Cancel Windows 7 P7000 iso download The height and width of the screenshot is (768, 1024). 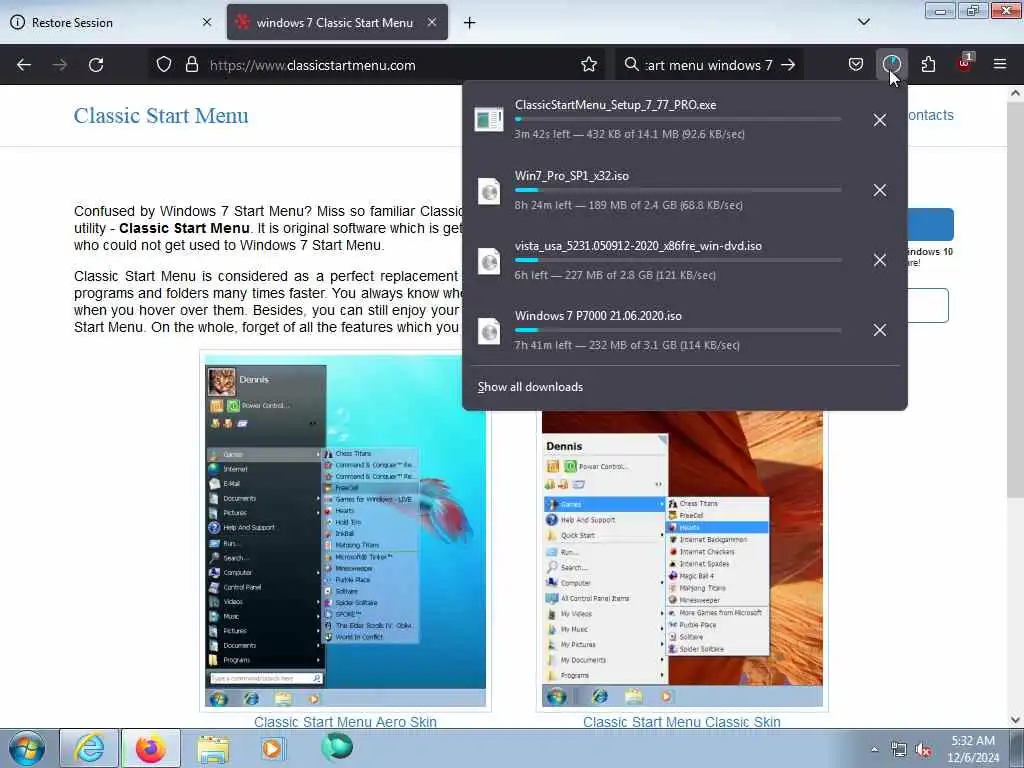coord(880,330)
